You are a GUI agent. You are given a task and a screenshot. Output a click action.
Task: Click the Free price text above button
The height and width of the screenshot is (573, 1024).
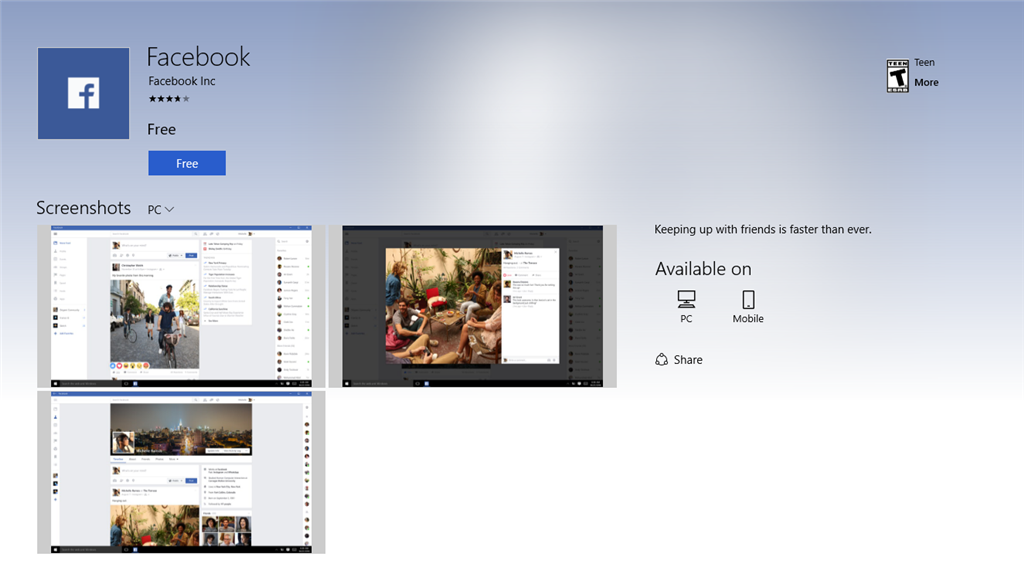click(161, 129)
